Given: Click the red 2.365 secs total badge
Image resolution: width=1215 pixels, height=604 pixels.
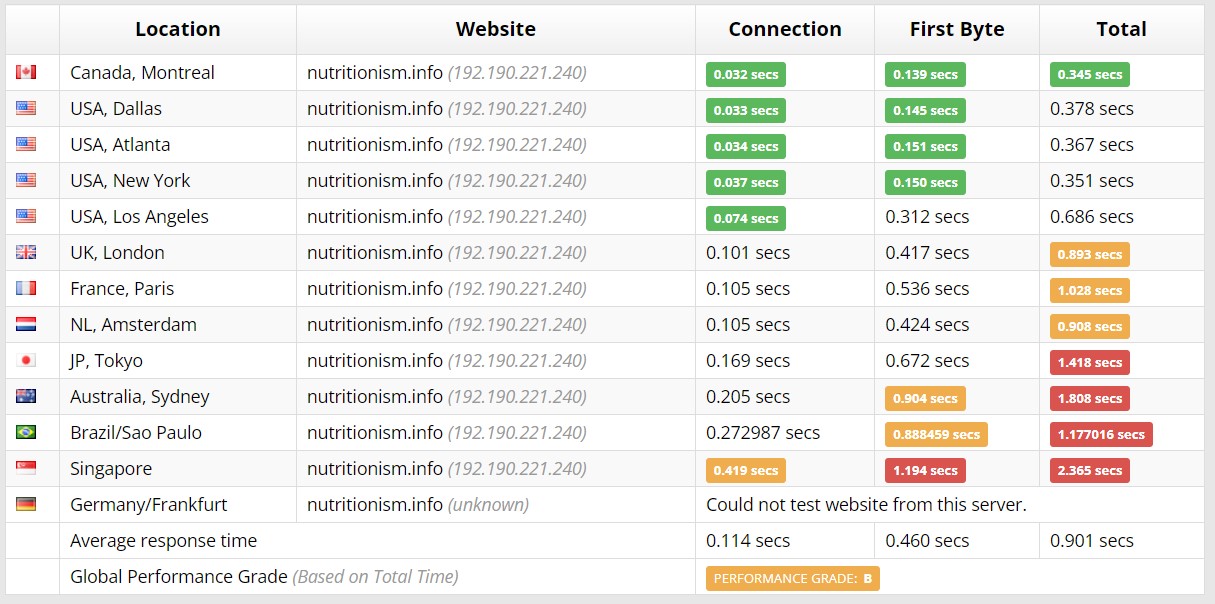Looking at the screenshot, I should pos(1090,470).
